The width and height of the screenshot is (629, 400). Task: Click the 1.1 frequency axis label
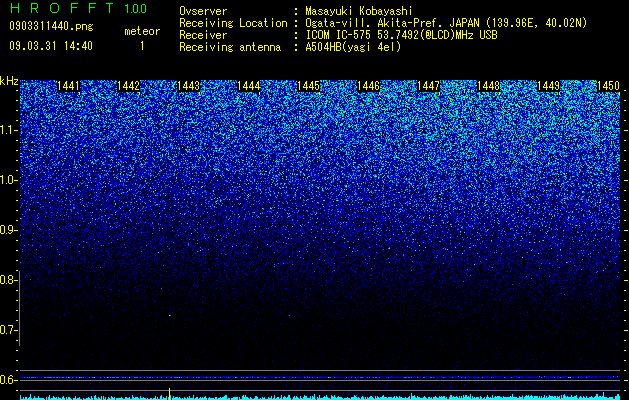click(9, 130)
